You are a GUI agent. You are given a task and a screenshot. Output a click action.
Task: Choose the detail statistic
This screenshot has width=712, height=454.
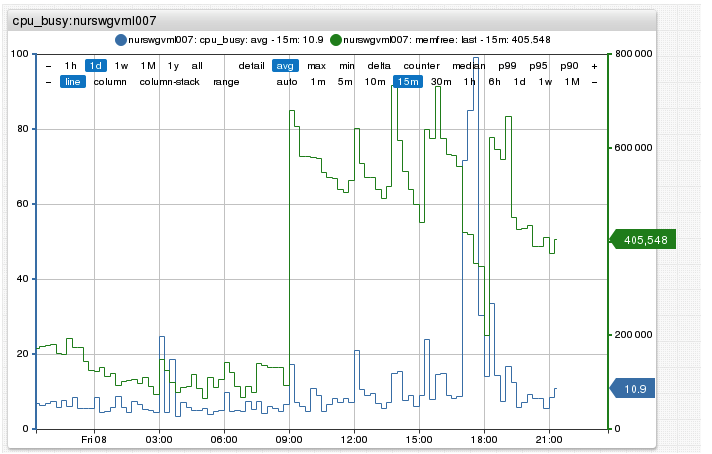point(252,66)
